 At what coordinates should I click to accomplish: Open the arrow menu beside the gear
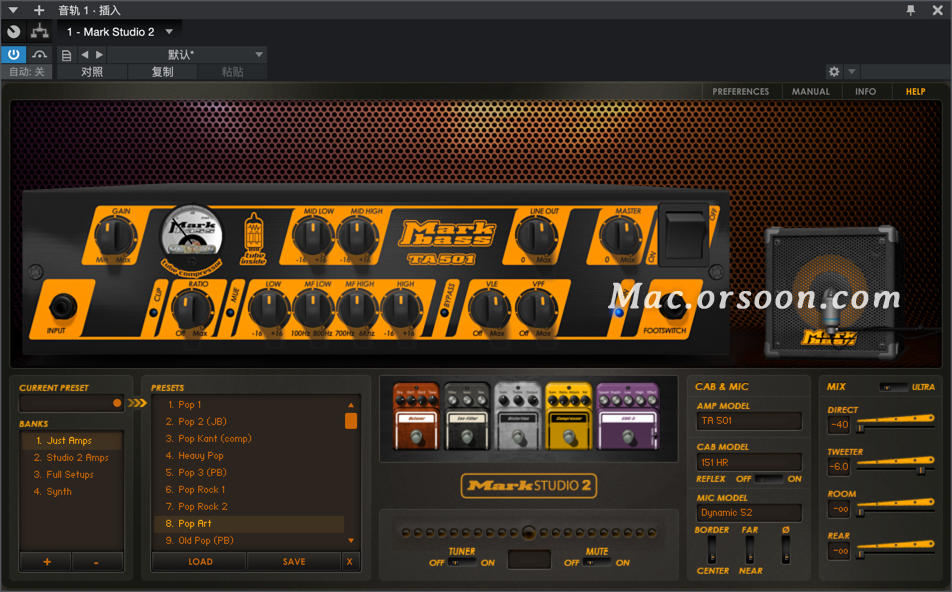[x=852, y=72]
